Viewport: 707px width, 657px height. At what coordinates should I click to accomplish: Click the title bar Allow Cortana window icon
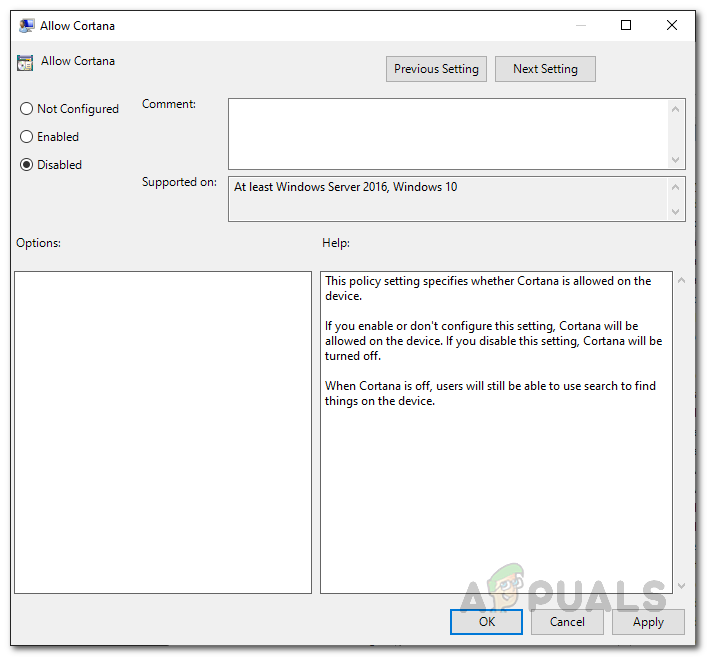(x=26, y=26)
